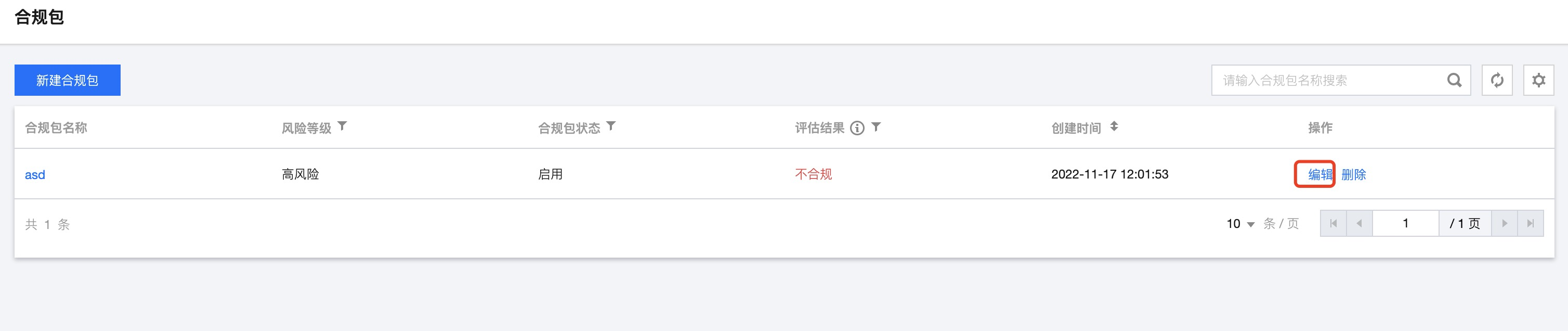
Task: Show 评估结果 info tooltip icon
Action: pyautogui.click(x=857, y=128)
